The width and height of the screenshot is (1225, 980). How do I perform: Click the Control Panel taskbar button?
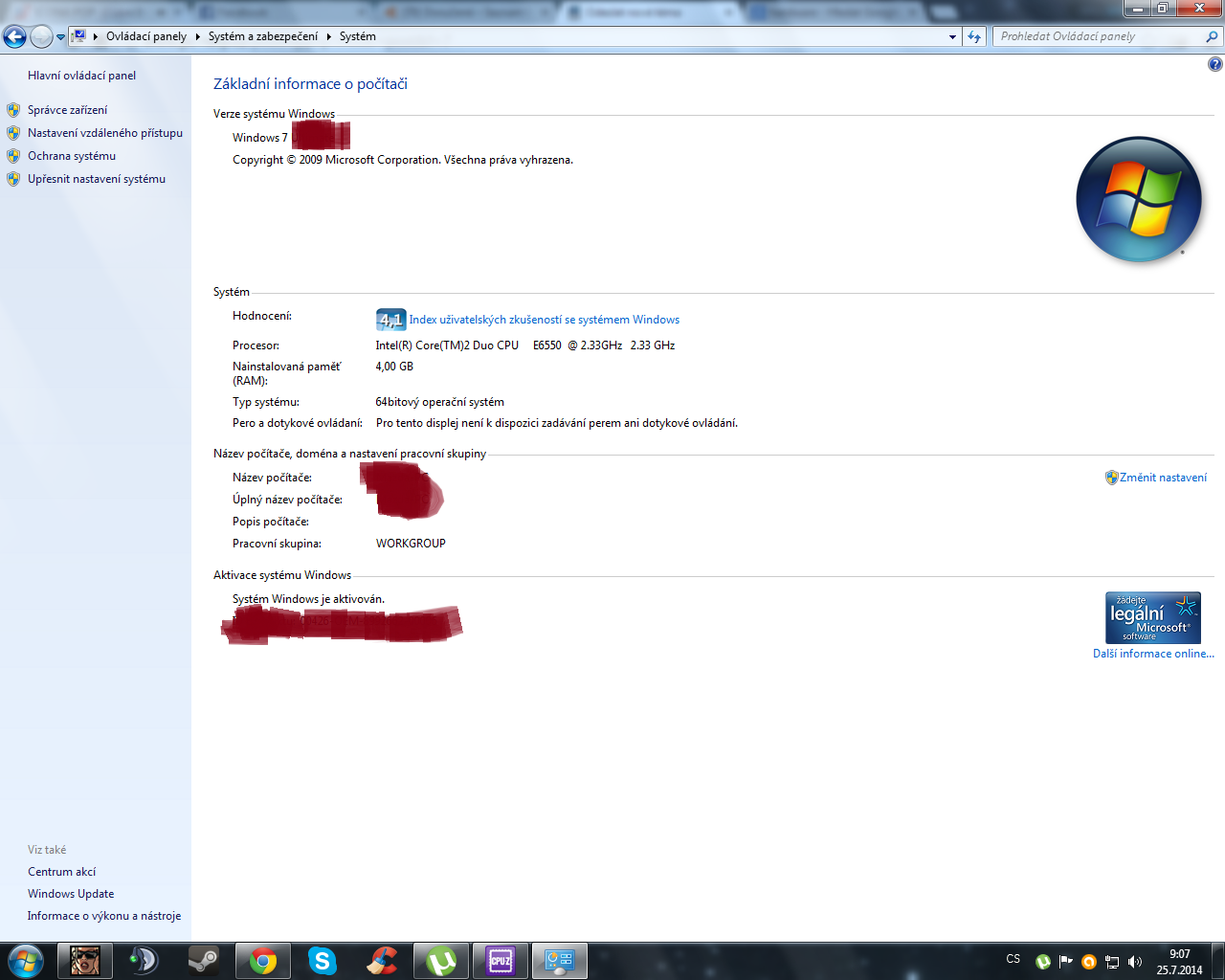pos(560,960)
